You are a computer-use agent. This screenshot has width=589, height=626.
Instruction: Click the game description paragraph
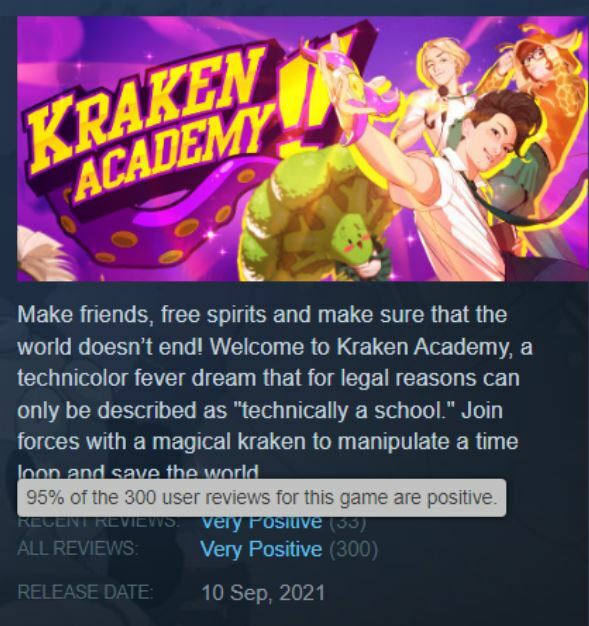click(276, 393)
